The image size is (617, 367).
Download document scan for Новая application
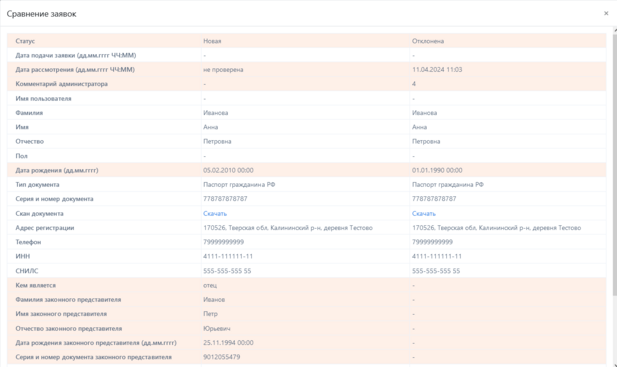(x=215, y=214)
